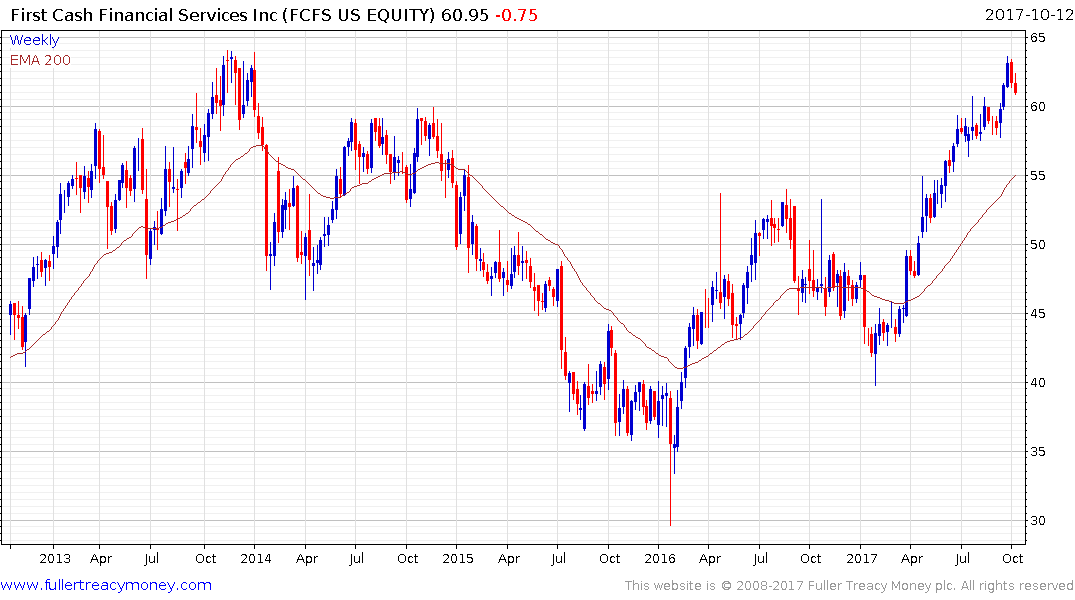The image size is (1075, 600).
Task: Click the 35 price axis label
Action: point(1038,451)
